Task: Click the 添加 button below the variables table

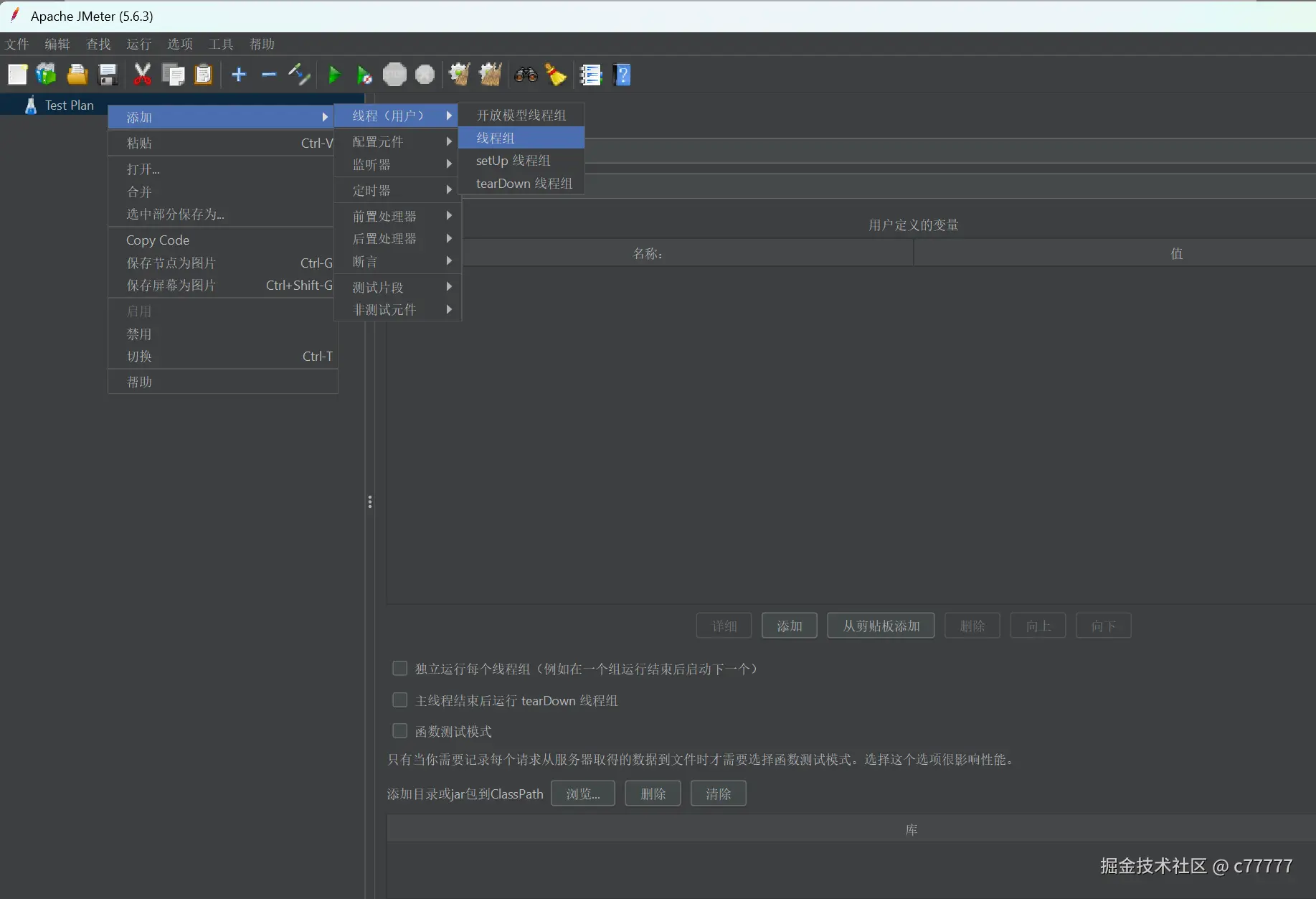Action: 789,626
